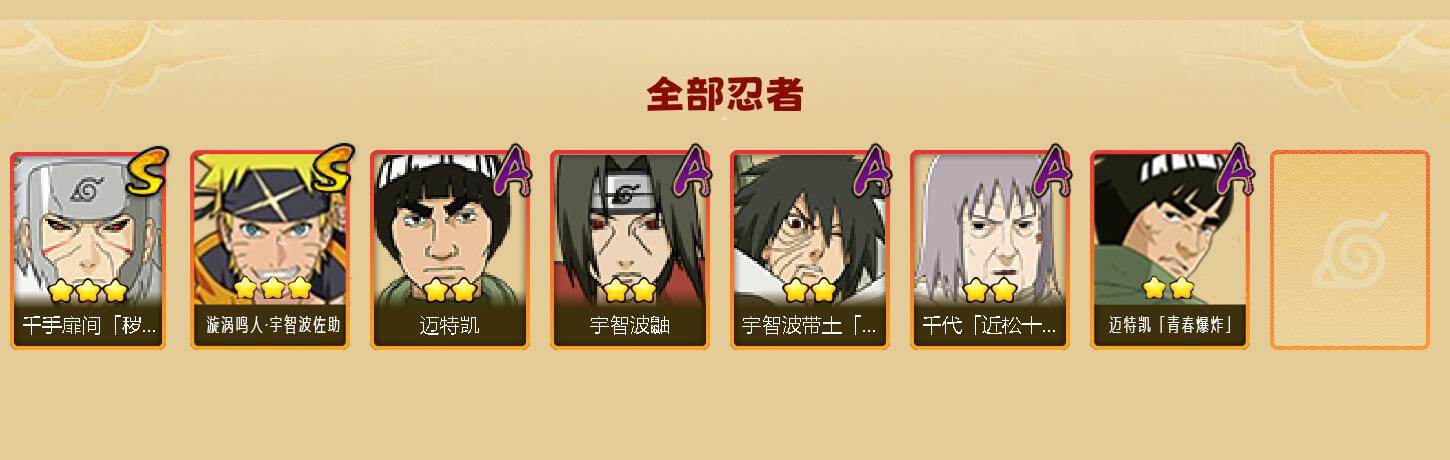Screen dimensions: 1450x460
Task: Open the 千代「近松十... ninja card
Action: point(989,250)
